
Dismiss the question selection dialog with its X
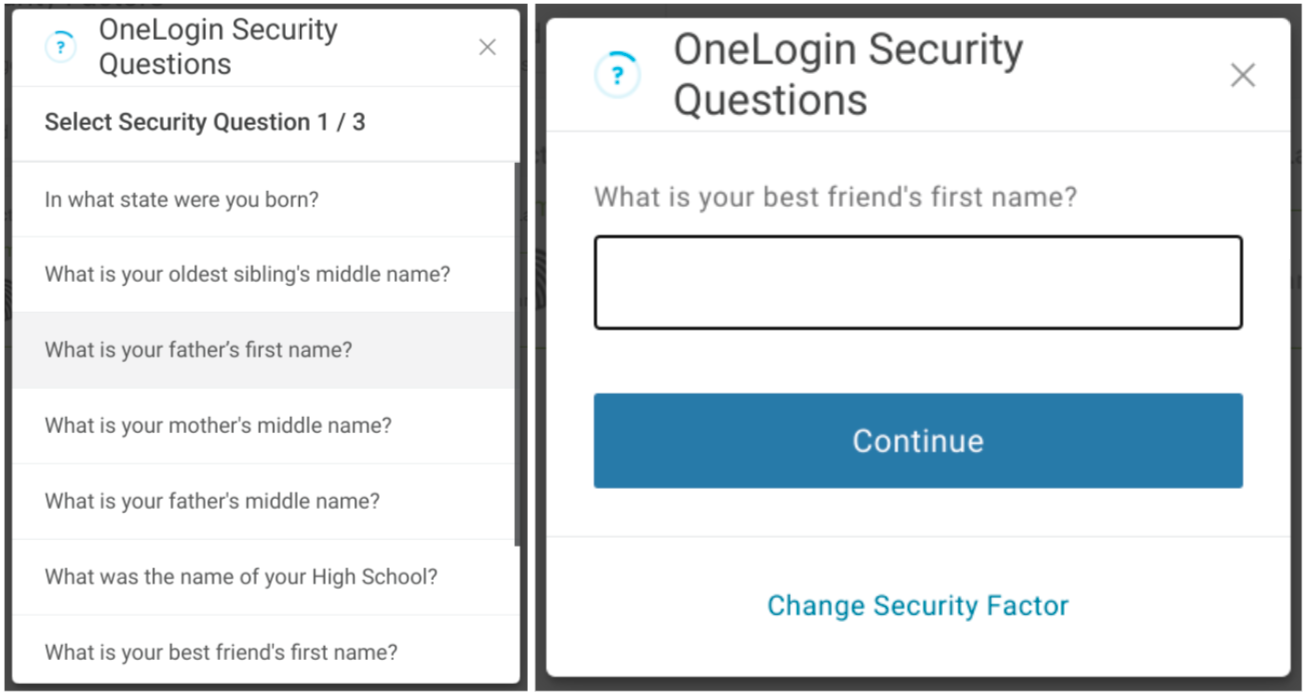[487, 47]
